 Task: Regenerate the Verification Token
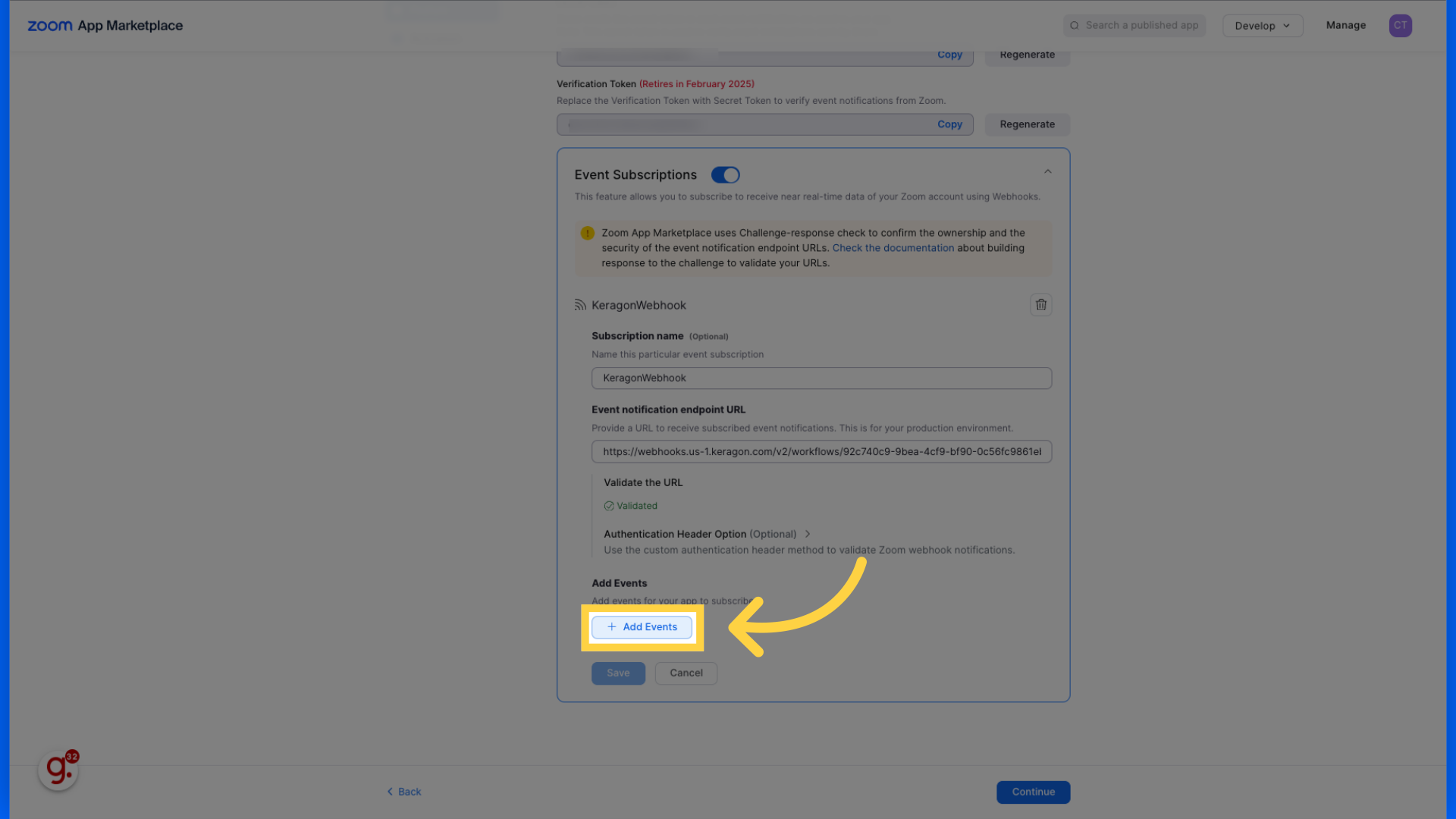click(x=1027, y=124)
